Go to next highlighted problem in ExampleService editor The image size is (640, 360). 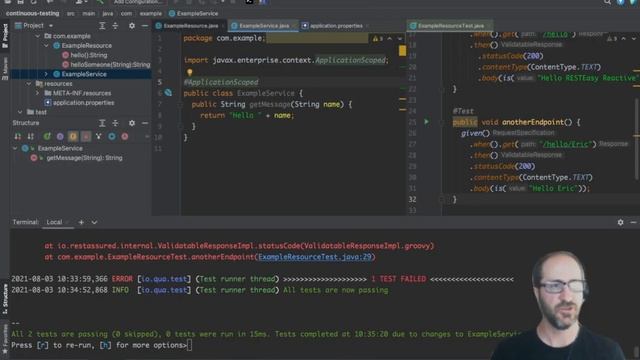coord(400,39)
